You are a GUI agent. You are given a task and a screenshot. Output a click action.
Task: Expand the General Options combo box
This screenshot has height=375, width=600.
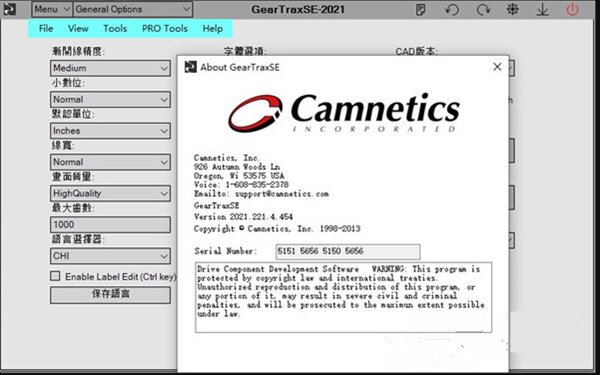click(x=133, y=9)
